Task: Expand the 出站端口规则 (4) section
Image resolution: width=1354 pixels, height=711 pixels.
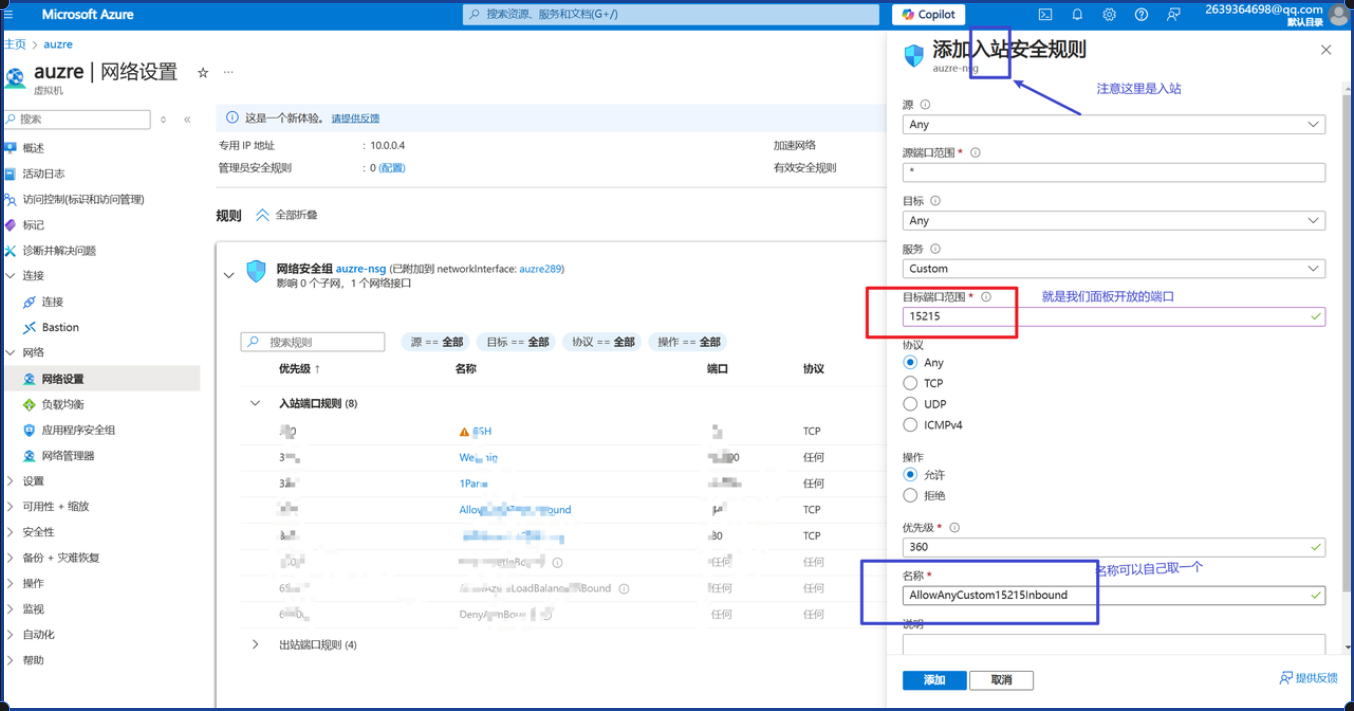Action: [x=255, y=645]
